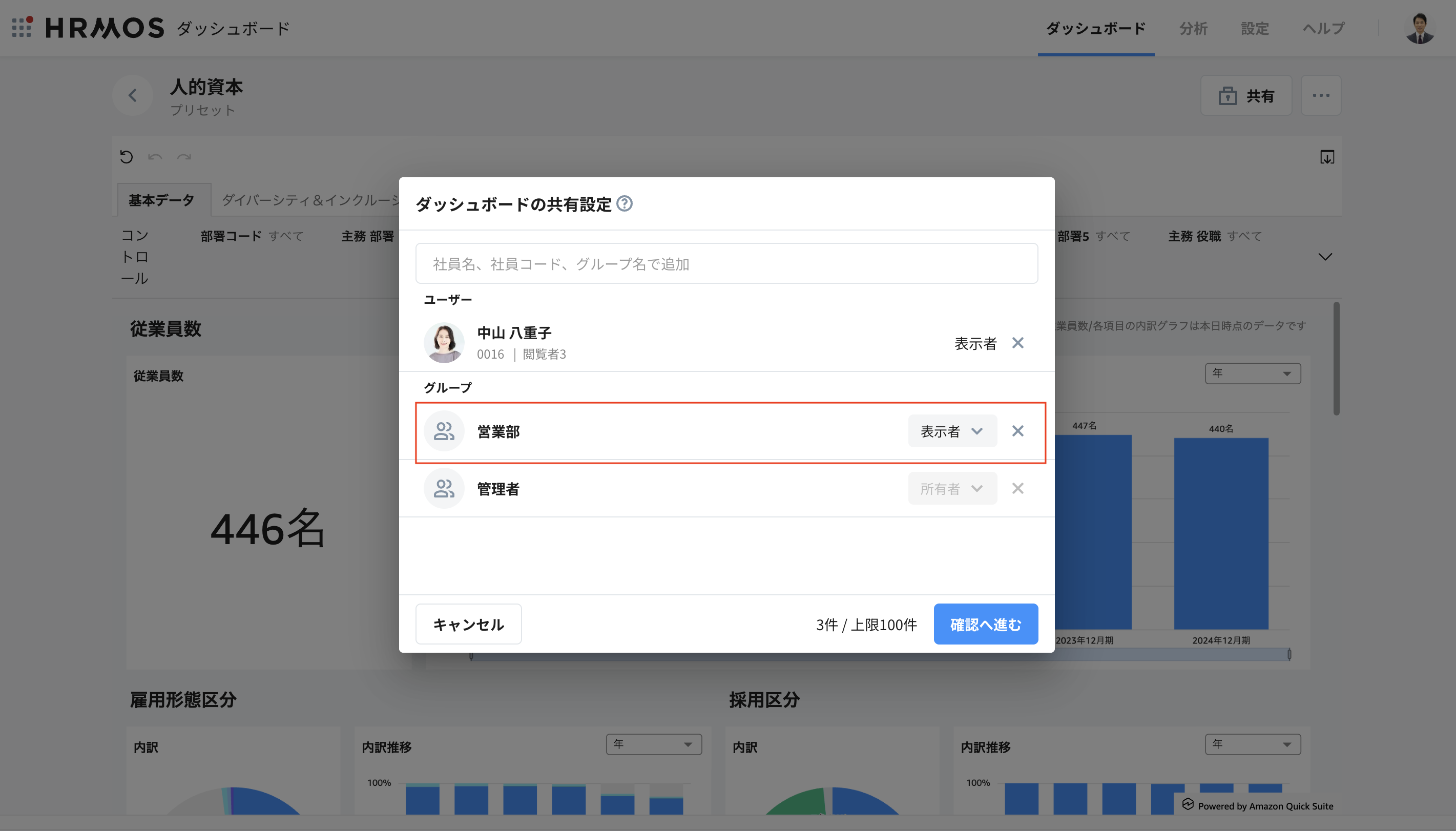Expand the filter controls chevron on the right
This screenshot has width=1456, height=831.
tap(1325, 257)
